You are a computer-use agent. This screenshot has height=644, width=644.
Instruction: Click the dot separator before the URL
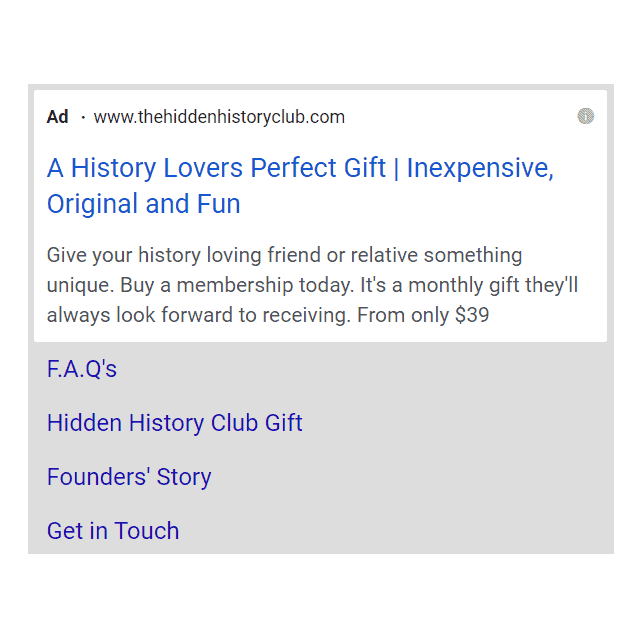tap(82, 117)
